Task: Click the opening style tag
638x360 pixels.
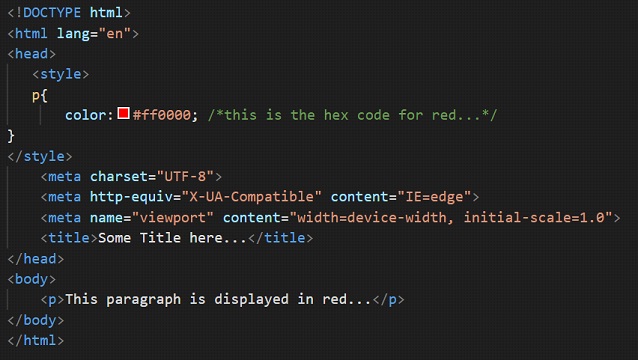Action: 61,74
